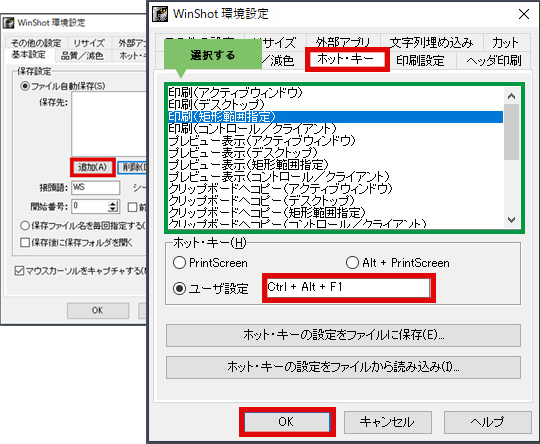The image size is (540, 444).
Task: Select ファイル自動保存(S) radio option
Action: tap(25, 86)
